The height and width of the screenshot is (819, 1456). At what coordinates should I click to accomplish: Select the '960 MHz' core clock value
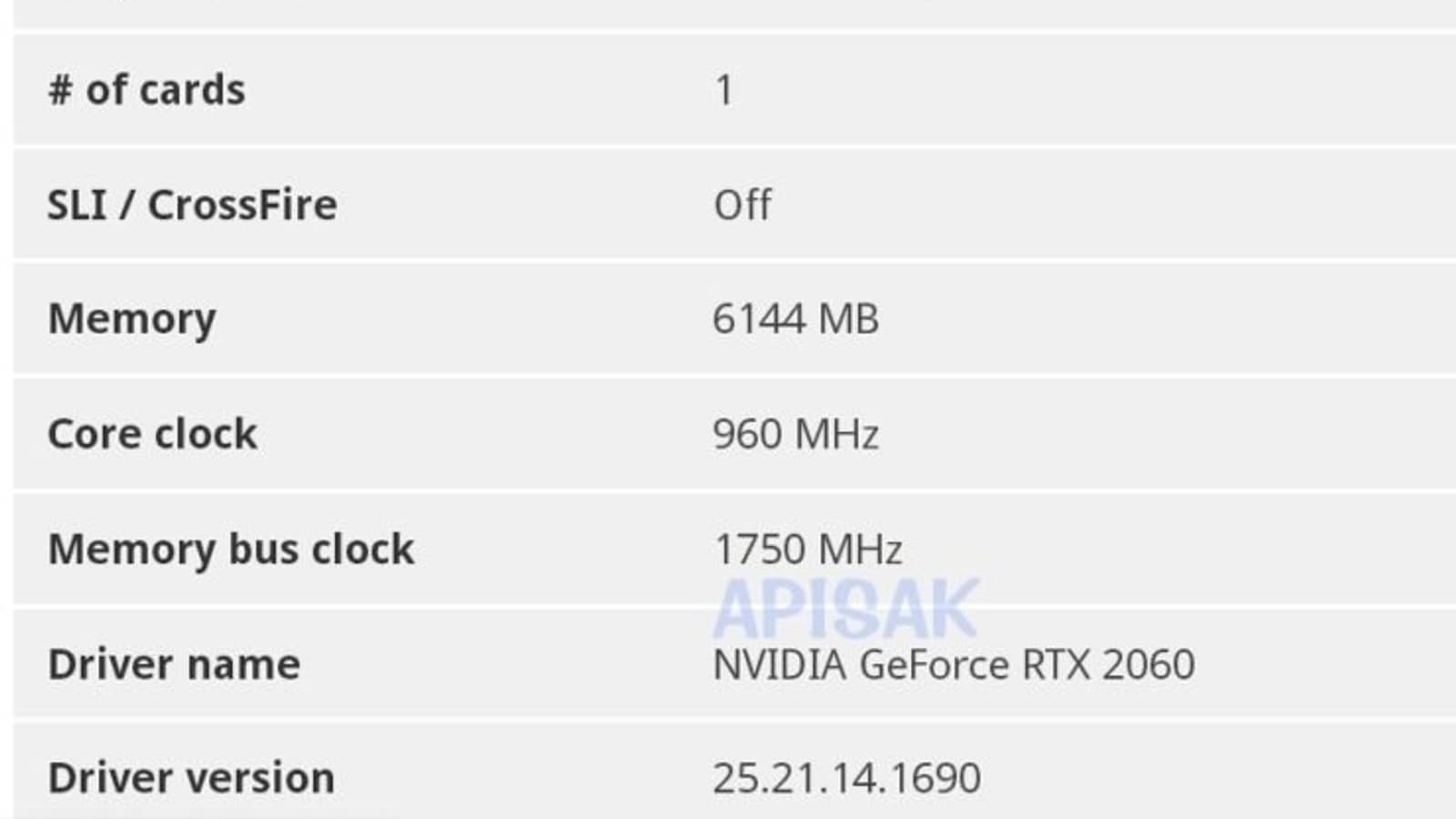click(795, 434)
